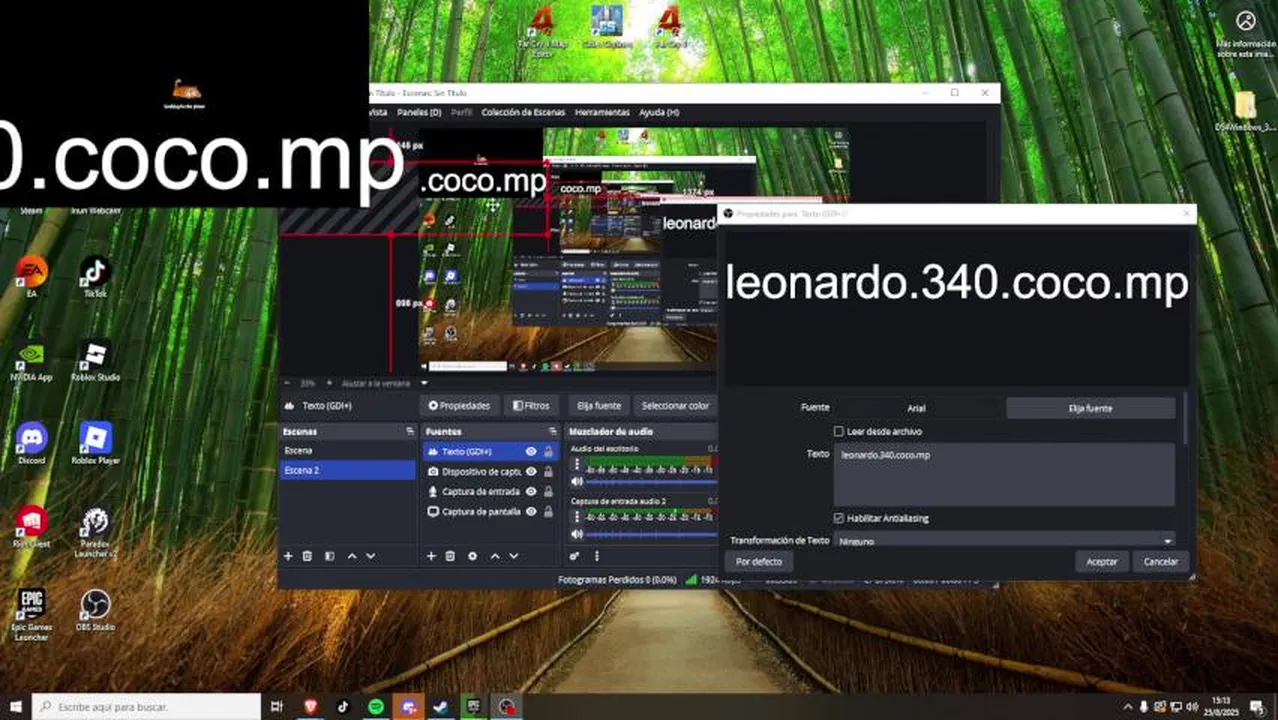Click the properties dialog vertical scrollbar
Image resolution: width=1278 pixels, height=720 pixels.
pos(1186,420)
